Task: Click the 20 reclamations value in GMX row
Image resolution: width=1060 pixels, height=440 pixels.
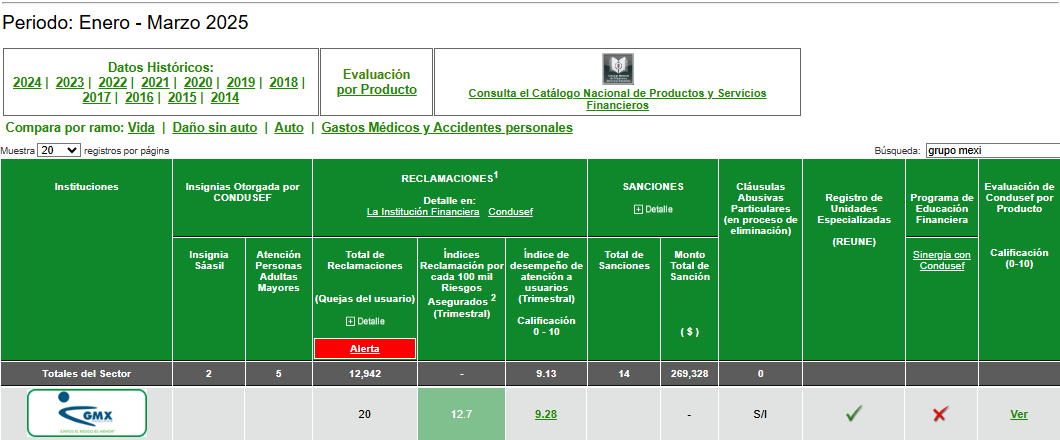Action: click(x=365, y=414)
